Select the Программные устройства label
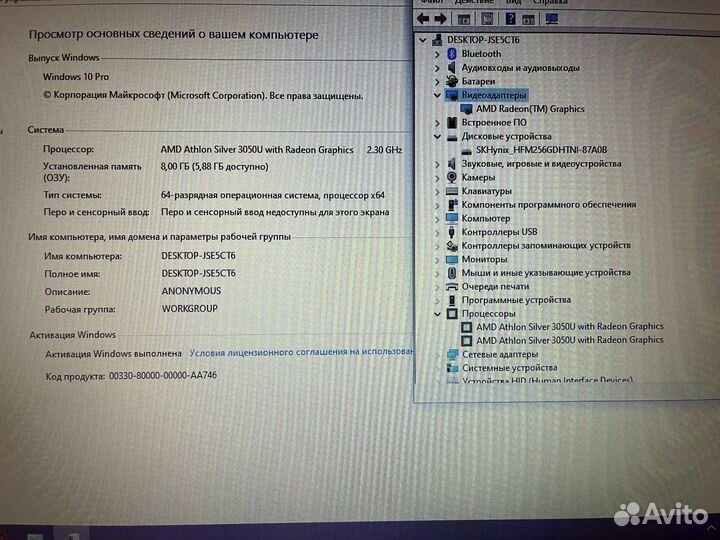Screen dimensions: 720x540 point(516,300)
